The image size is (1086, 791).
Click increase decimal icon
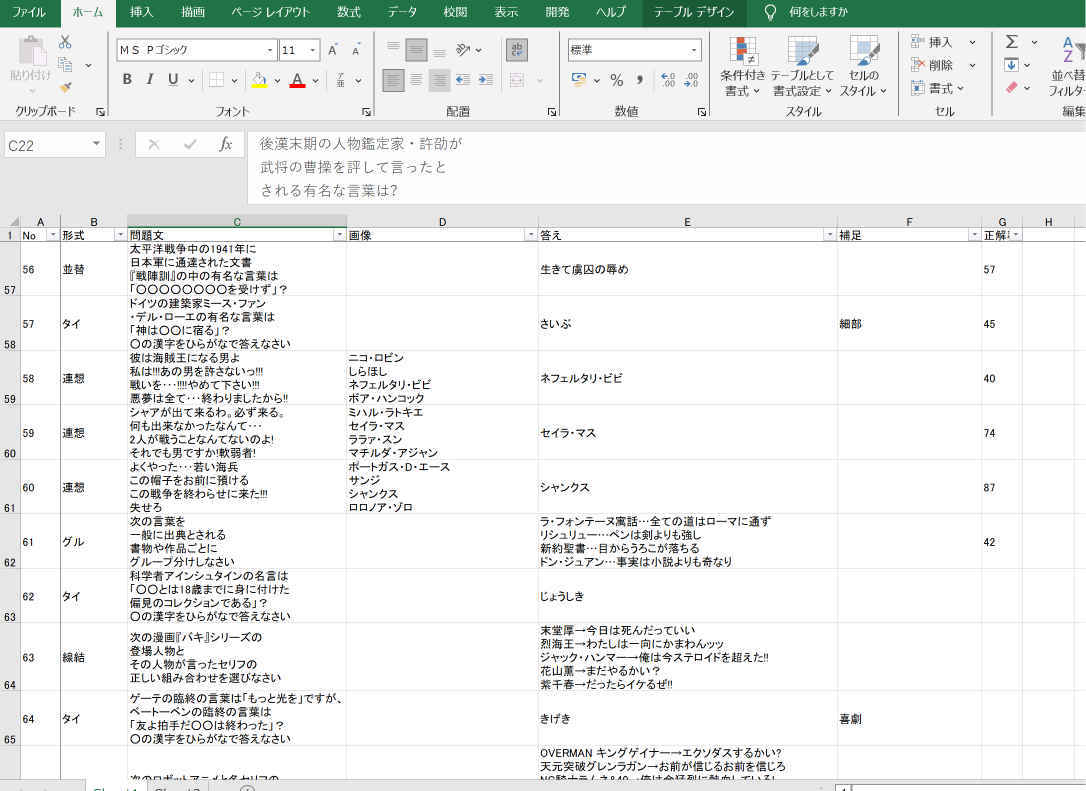668,80
